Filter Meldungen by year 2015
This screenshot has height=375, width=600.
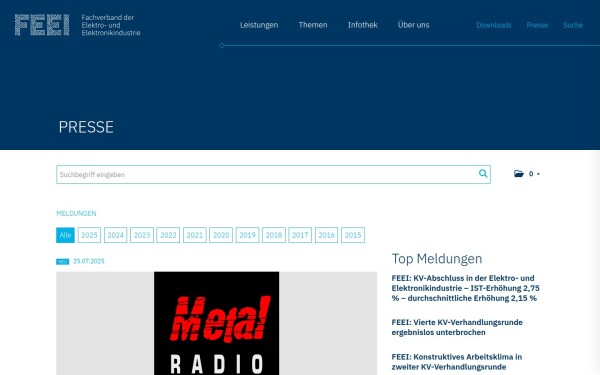[x=353, y=235]
